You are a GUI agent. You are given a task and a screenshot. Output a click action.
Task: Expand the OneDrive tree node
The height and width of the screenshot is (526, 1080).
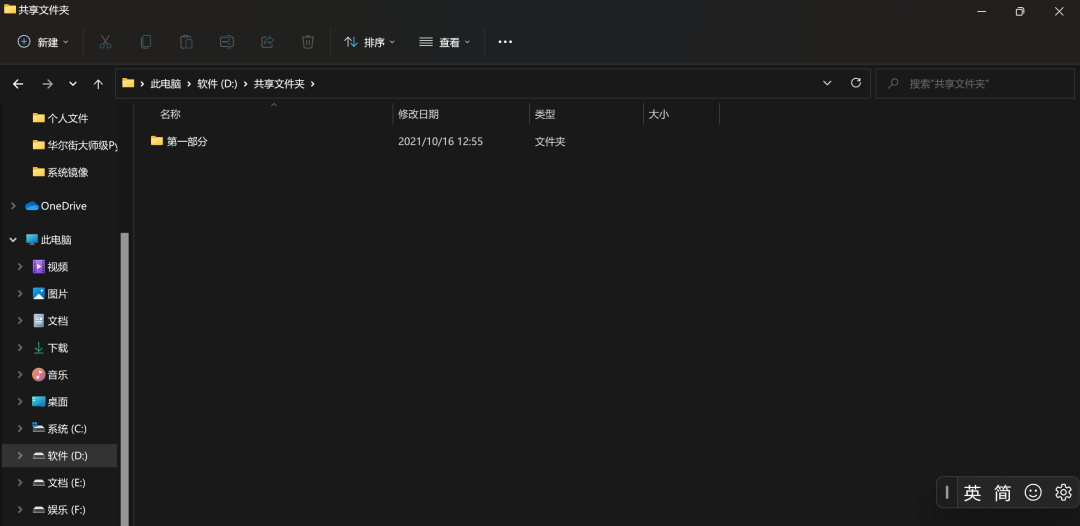pyautogui.click(x=12, y=206)
